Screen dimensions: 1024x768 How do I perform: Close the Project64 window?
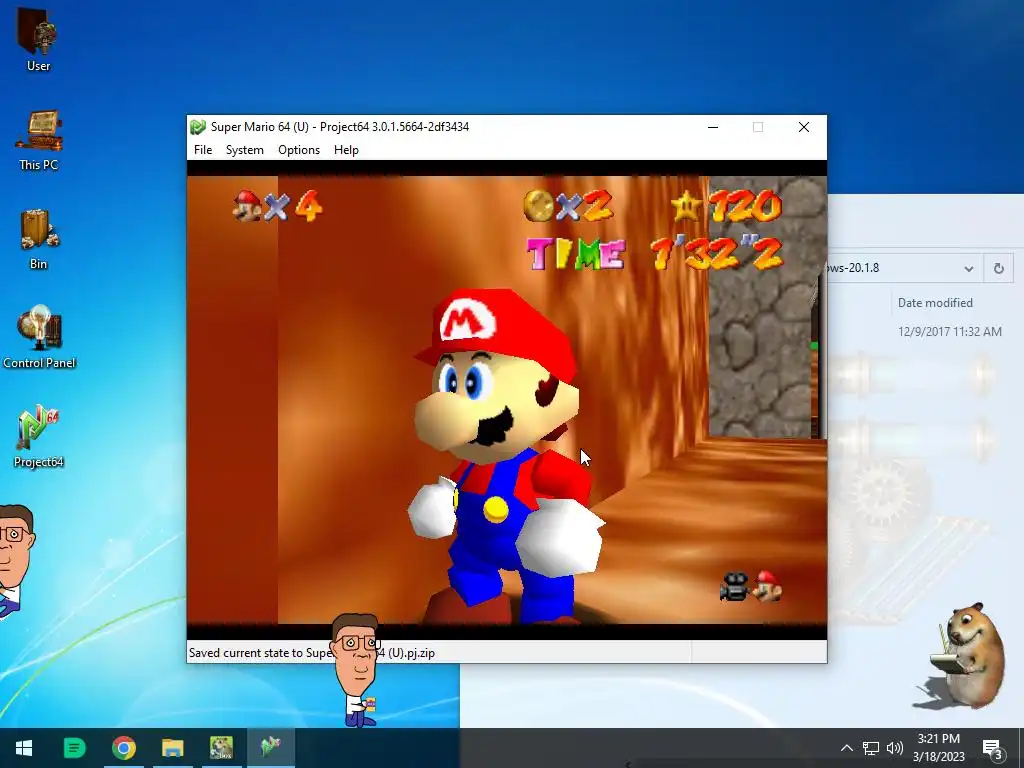click(x=804, y=127)
